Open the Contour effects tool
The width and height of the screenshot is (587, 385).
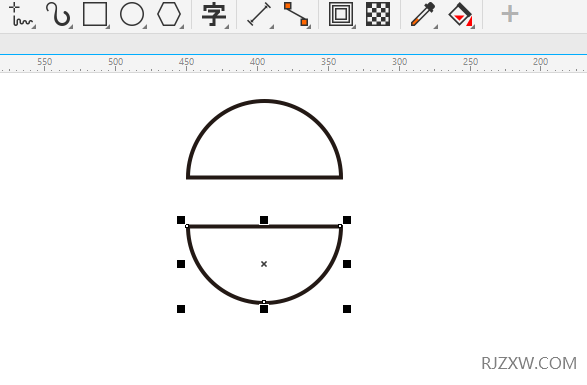tap(341, 14)
